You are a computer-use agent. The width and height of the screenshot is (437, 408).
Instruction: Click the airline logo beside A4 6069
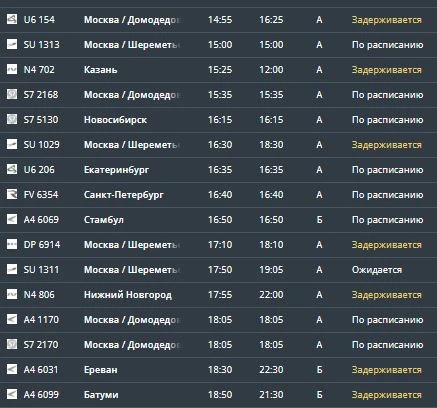[12, 219]
